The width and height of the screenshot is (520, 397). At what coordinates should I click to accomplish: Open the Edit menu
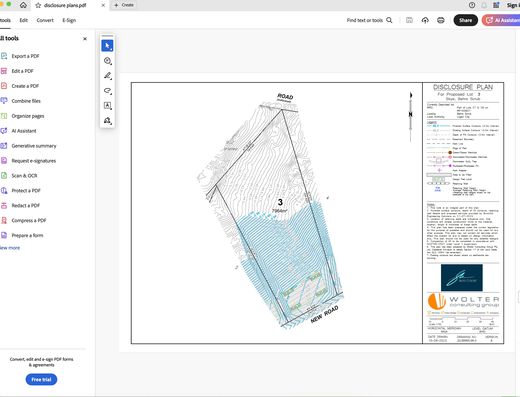[24, 20]
